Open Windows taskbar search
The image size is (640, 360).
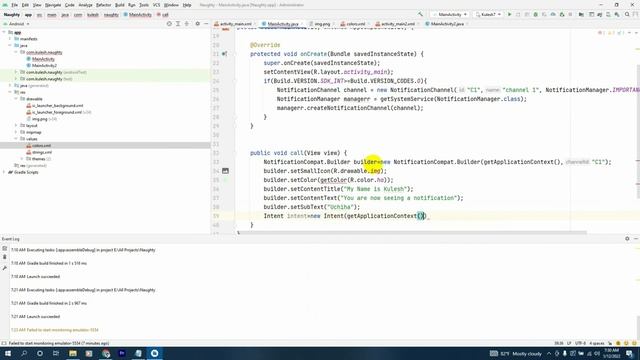coord(24,353)
